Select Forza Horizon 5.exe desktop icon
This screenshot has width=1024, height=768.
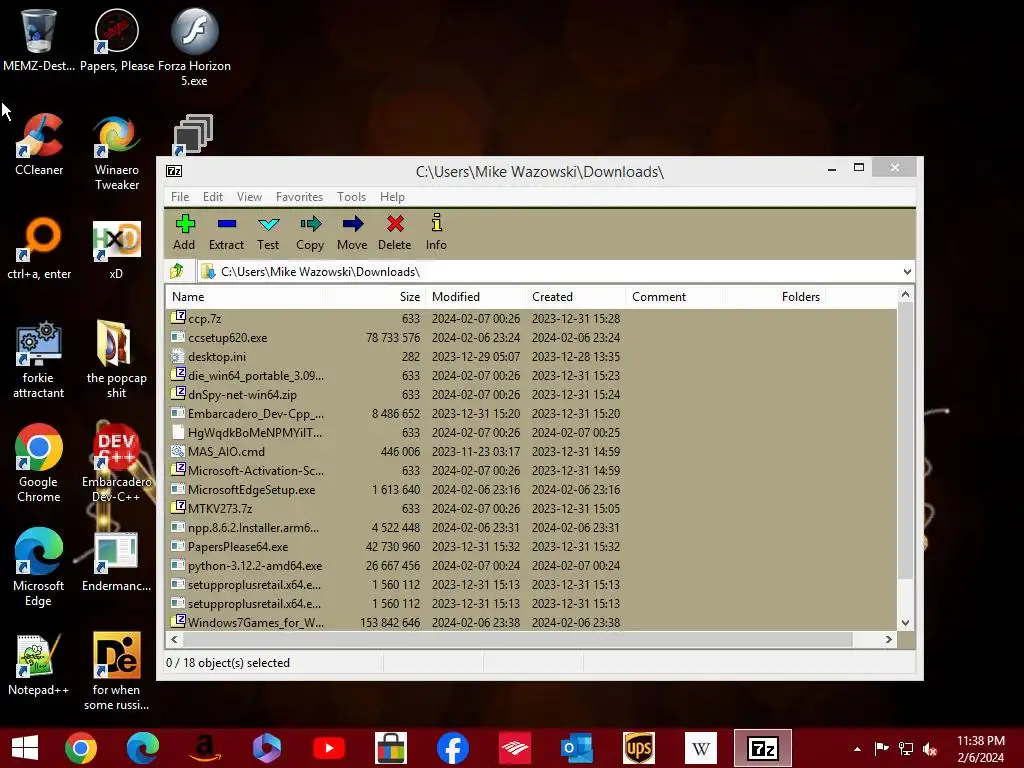[x=195, y=47]
